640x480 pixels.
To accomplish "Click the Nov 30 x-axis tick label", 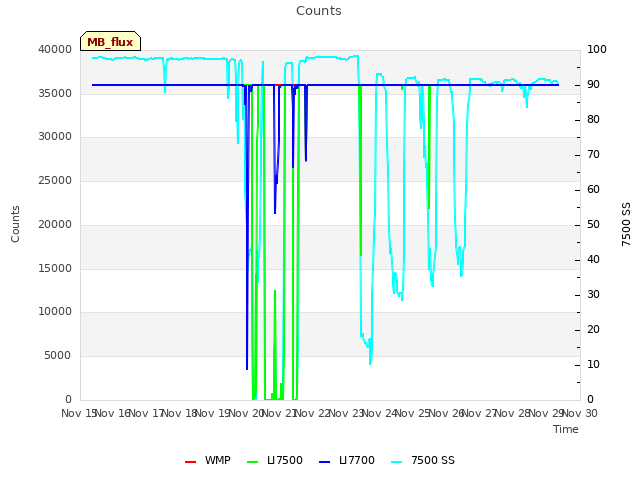I will pos(580,413).
